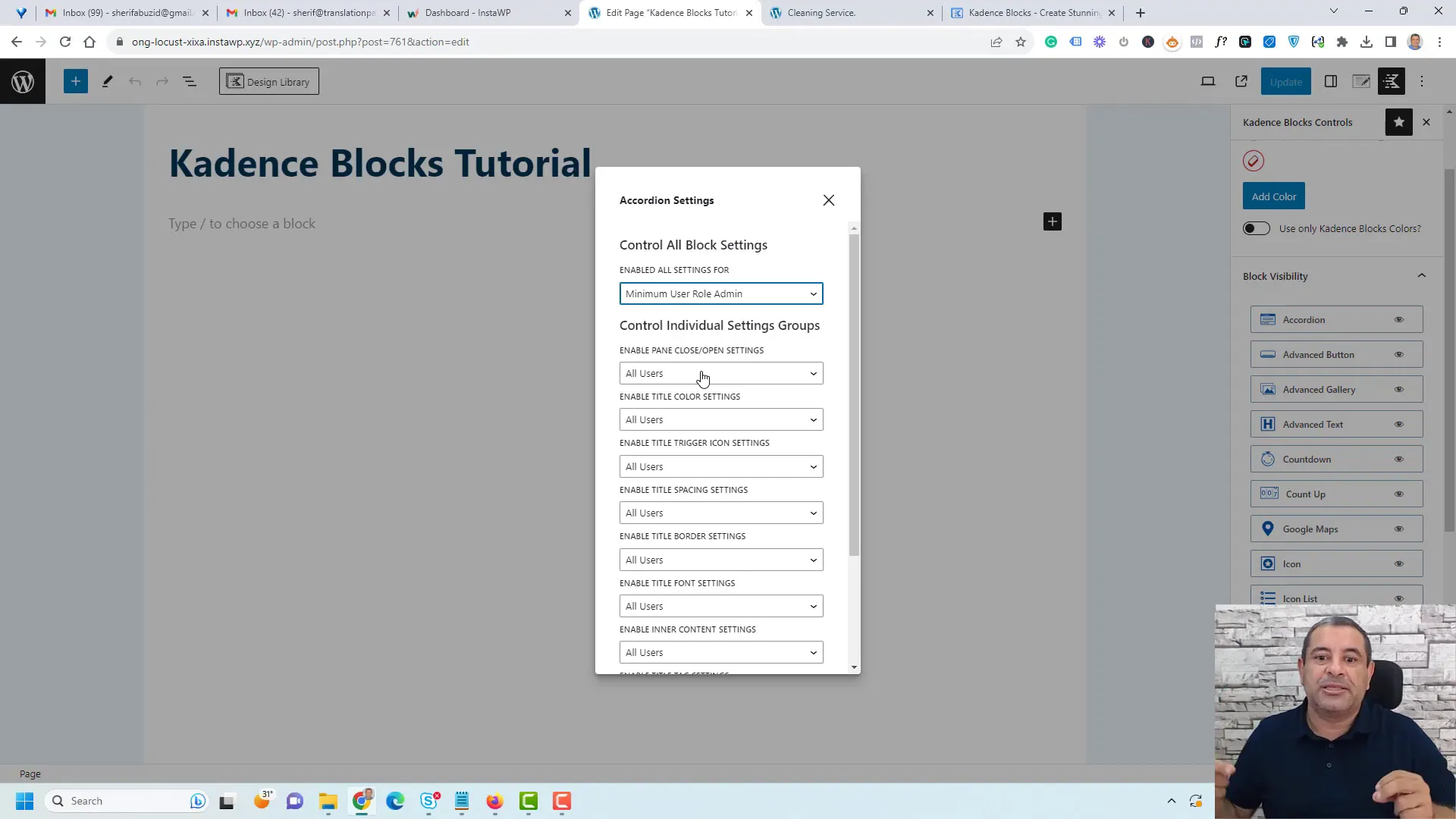Screen dimensions: 1456x819
Task: Toggle the Settings sidebar icon
Action: [x=1331, y=81]
